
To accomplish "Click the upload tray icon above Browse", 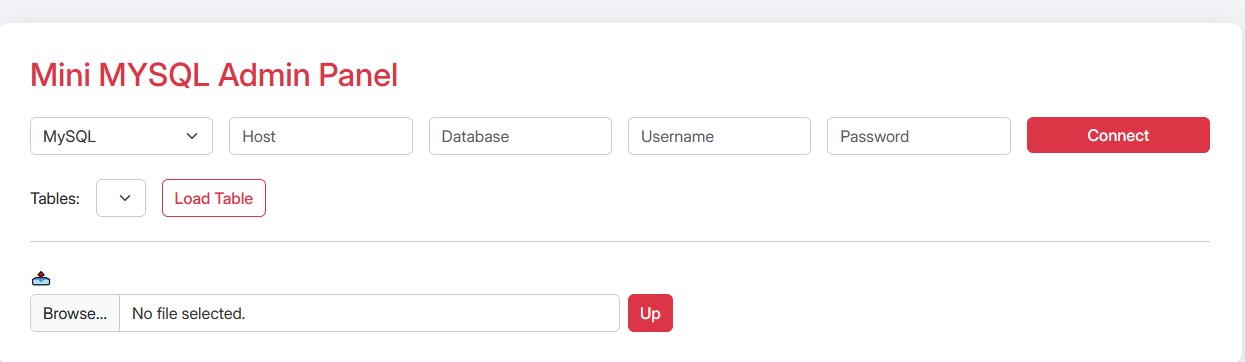I will 41,278.
